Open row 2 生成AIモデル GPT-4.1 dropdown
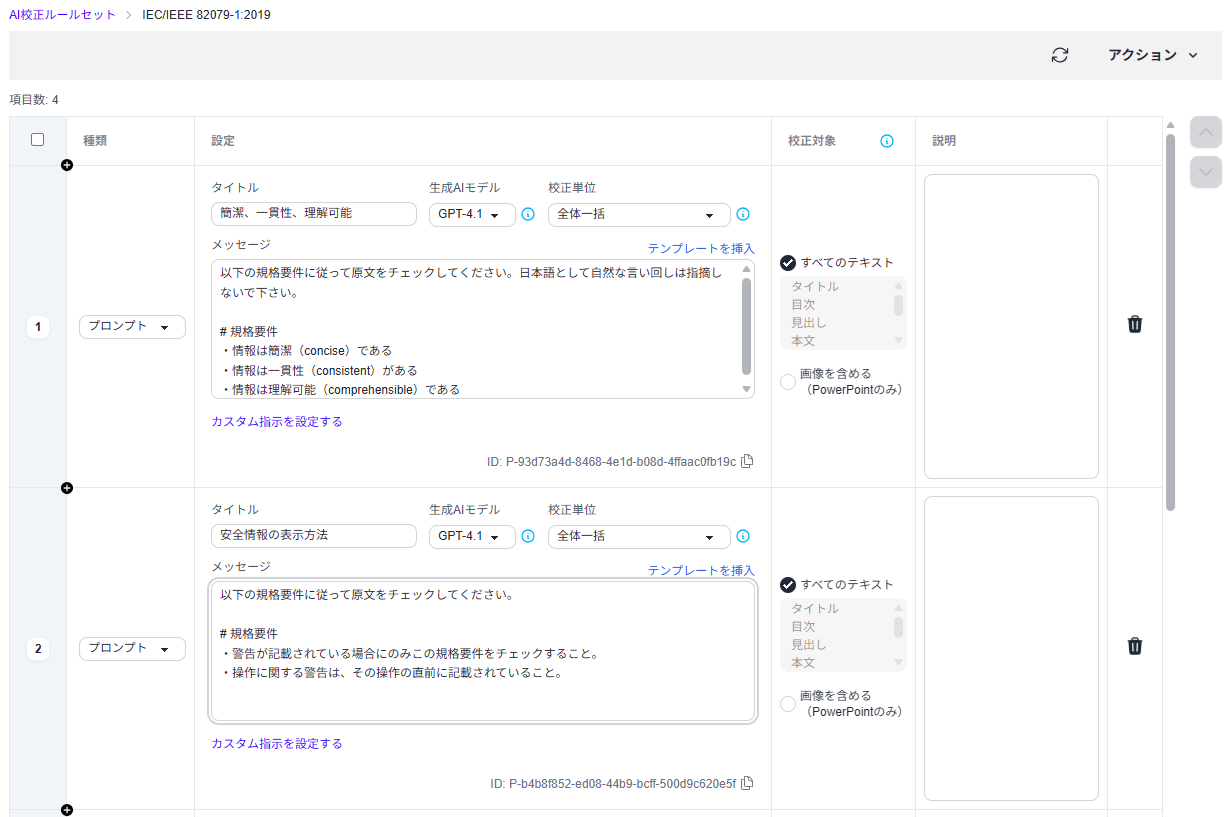 pos(472,537)
